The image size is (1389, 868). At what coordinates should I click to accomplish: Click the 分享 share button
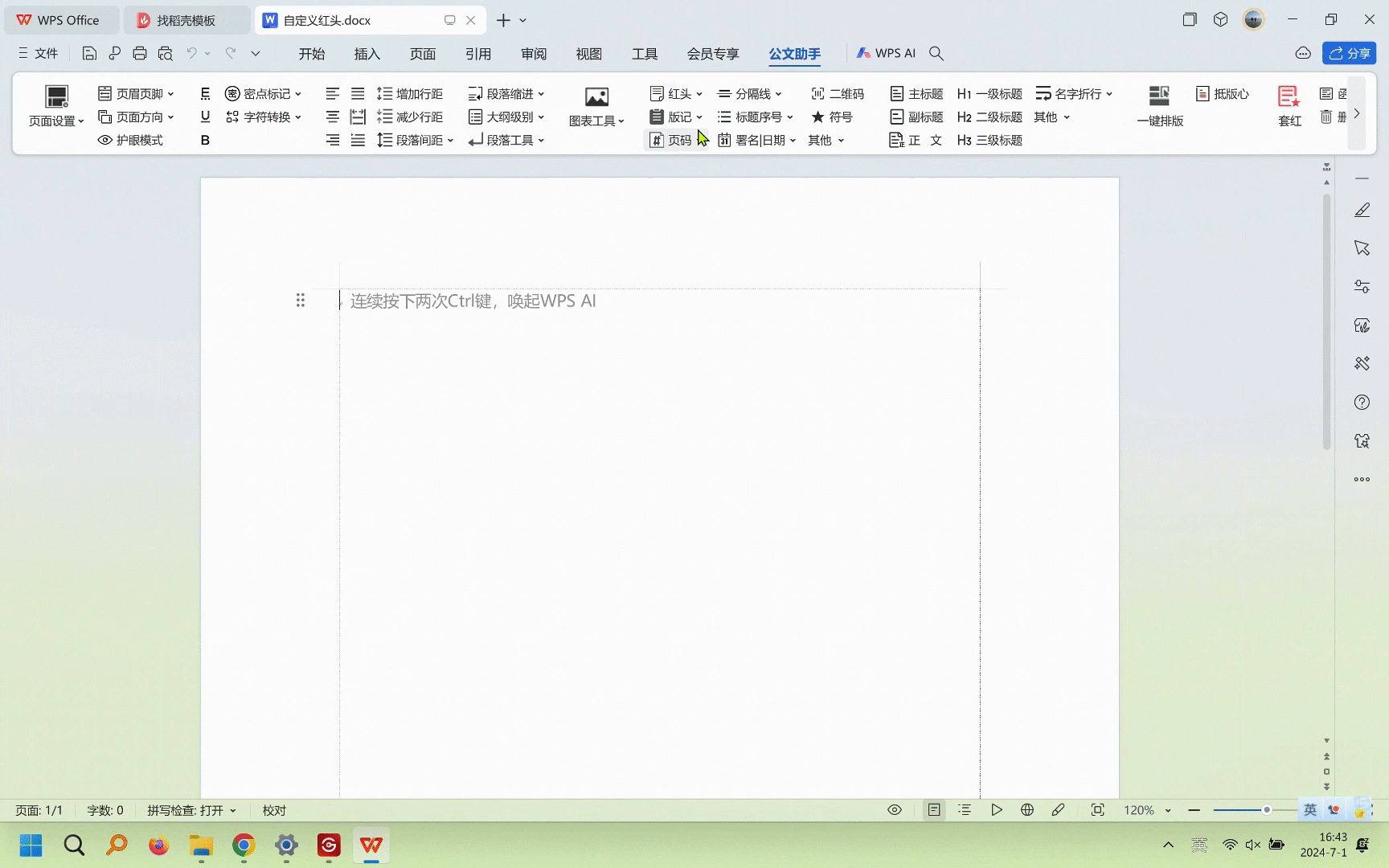(x=1349, y=53)
